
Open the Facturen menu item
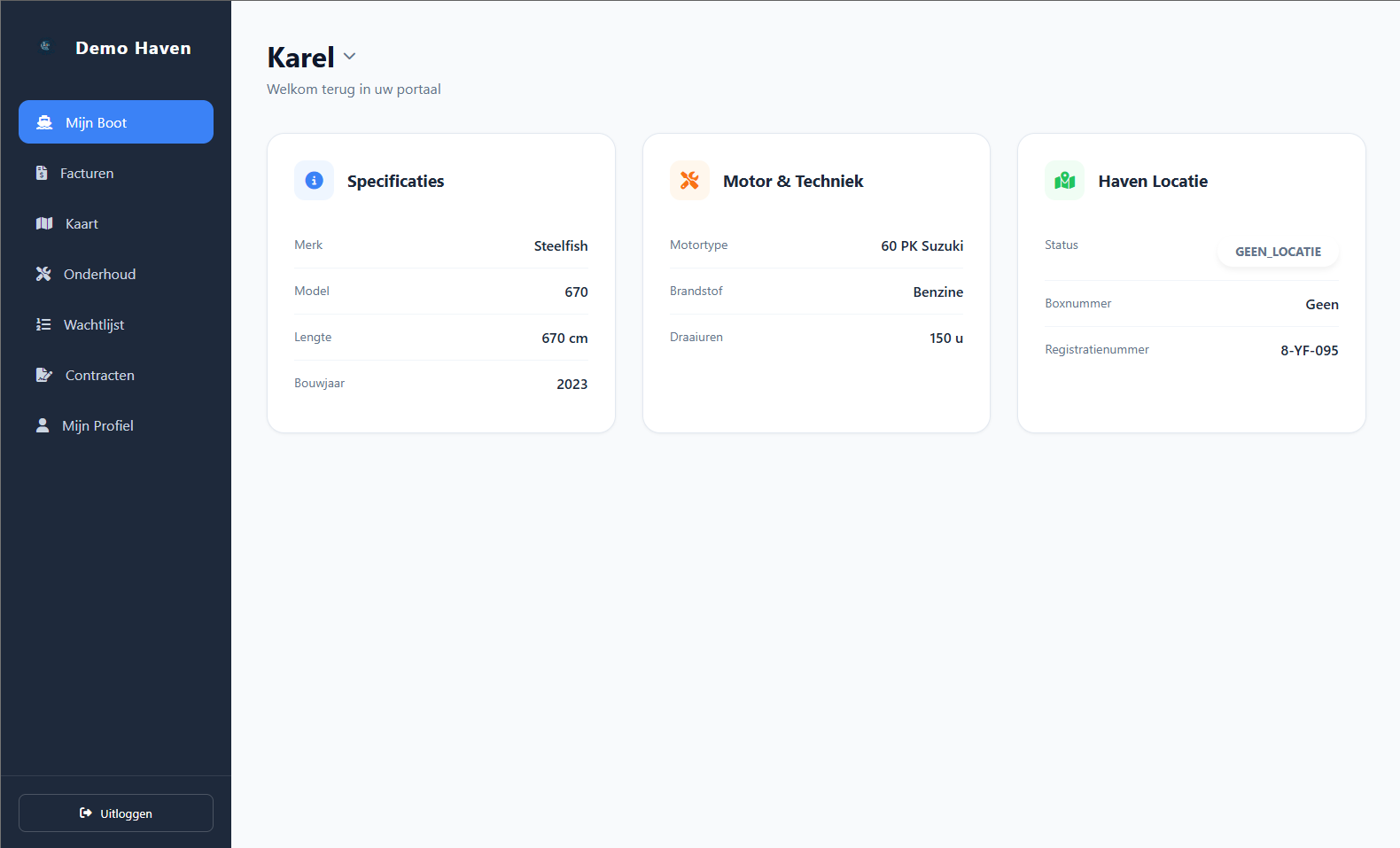point(116,173)
